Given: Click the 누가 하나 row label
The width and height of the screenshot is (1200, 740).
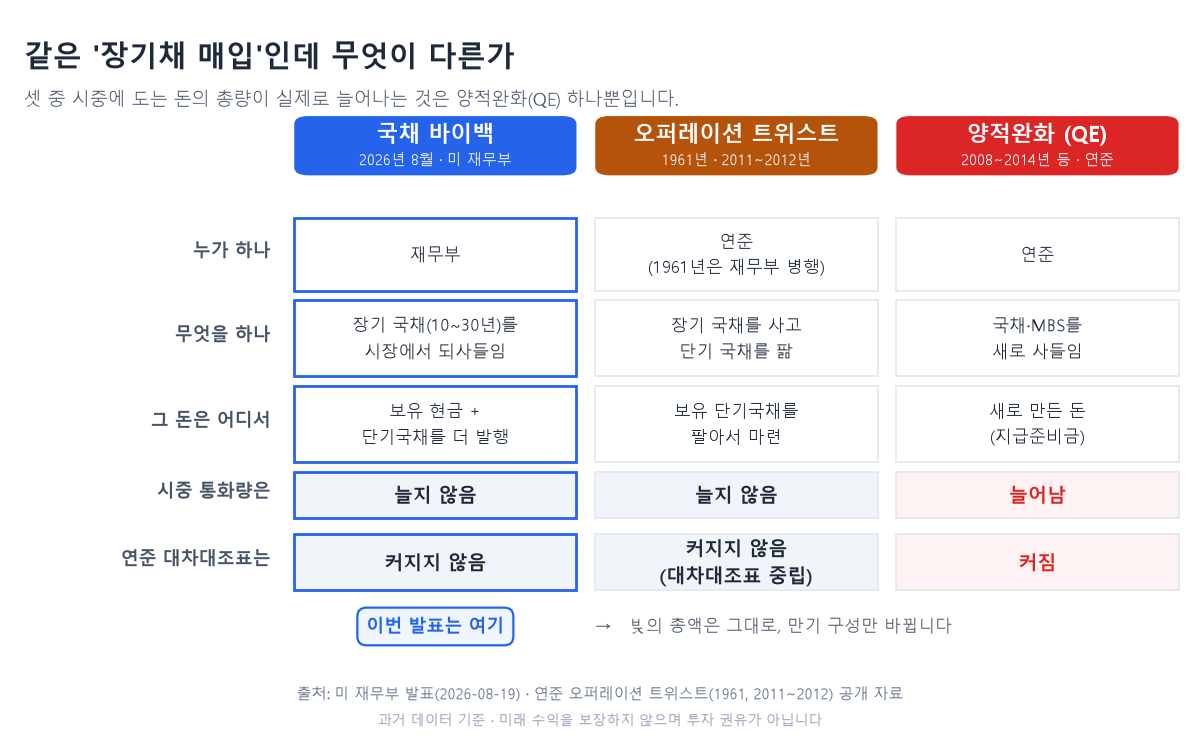Looking at the screenshot, I should (232, 250).
